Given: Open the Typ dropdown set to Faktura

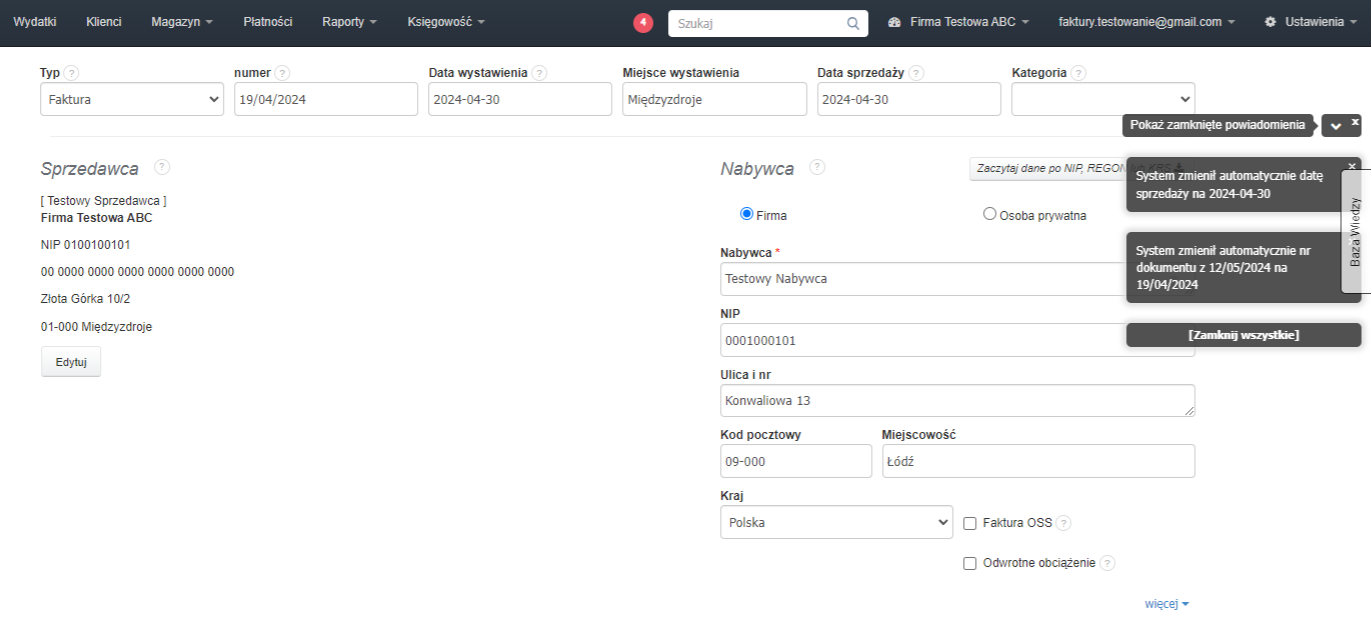Looking at the screenshot, I should click(132, 99).
